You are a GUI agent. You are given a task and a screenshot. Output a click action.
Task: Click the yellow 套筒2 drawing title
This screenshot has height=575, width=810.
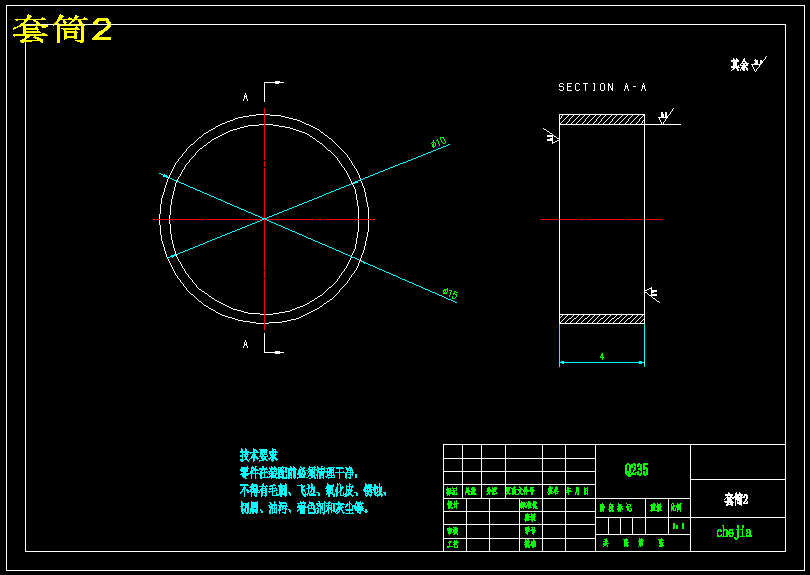tap(63, 29)
